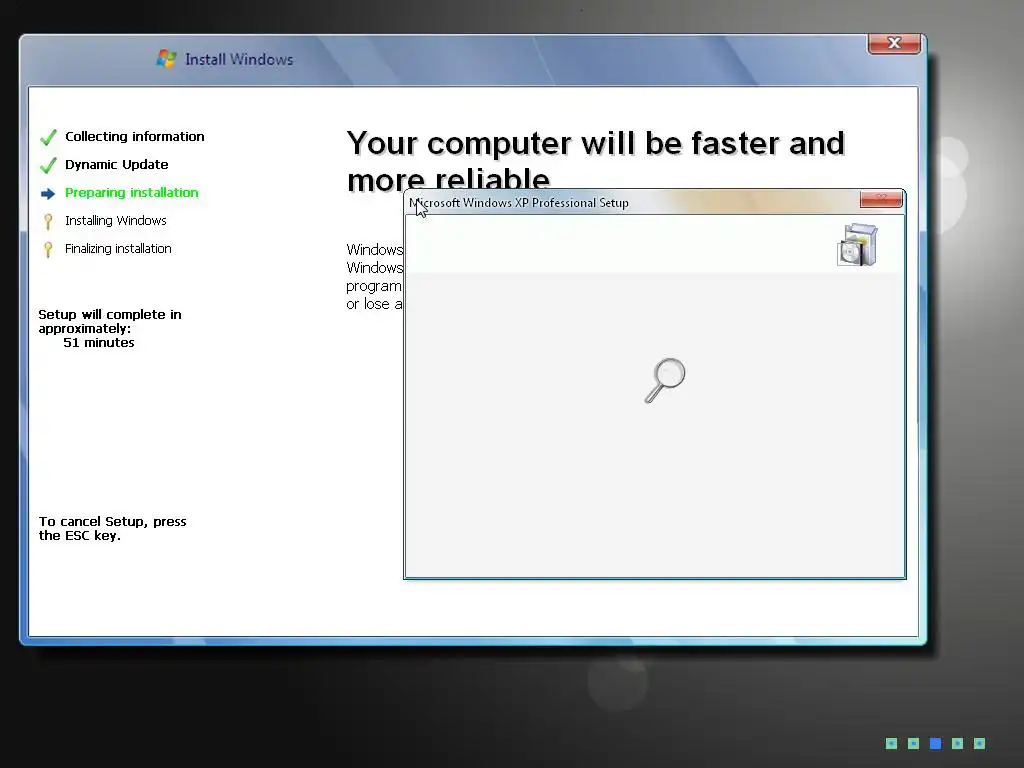
Task: Close the Microsoft Windows XP Professional Setup dialog
Action: (881, 199)
